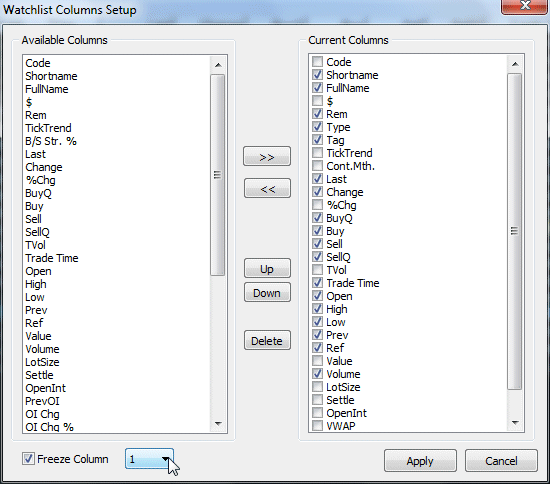Click the Current Columns scrollbar thumb

tap(515, 231)
